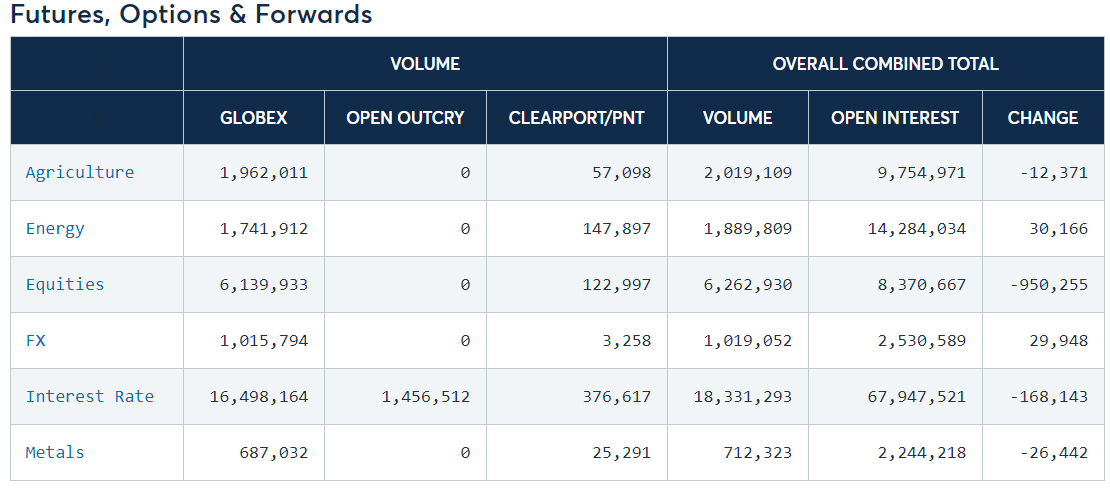Open the FX link

pyautogui.click(x=35, y=340)
